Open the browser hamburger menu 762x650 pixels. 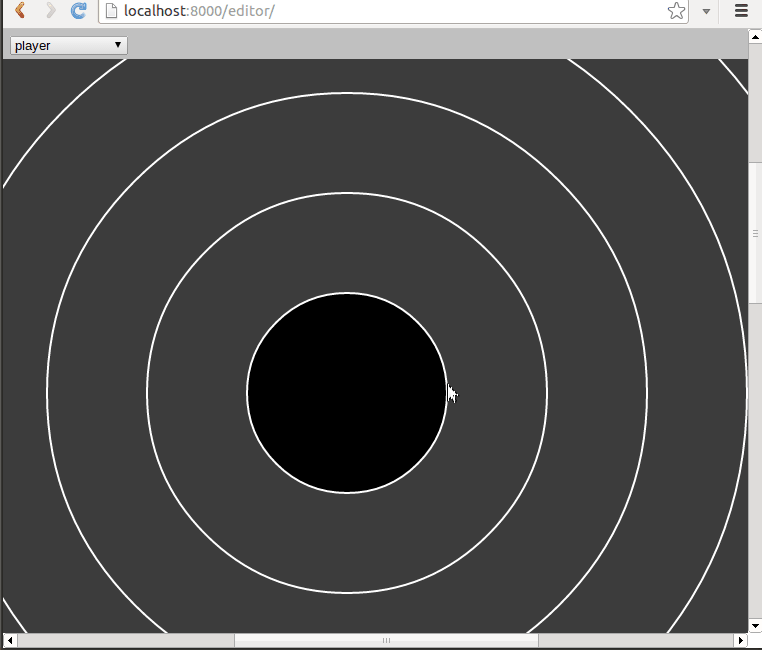(x=741, y=11)
